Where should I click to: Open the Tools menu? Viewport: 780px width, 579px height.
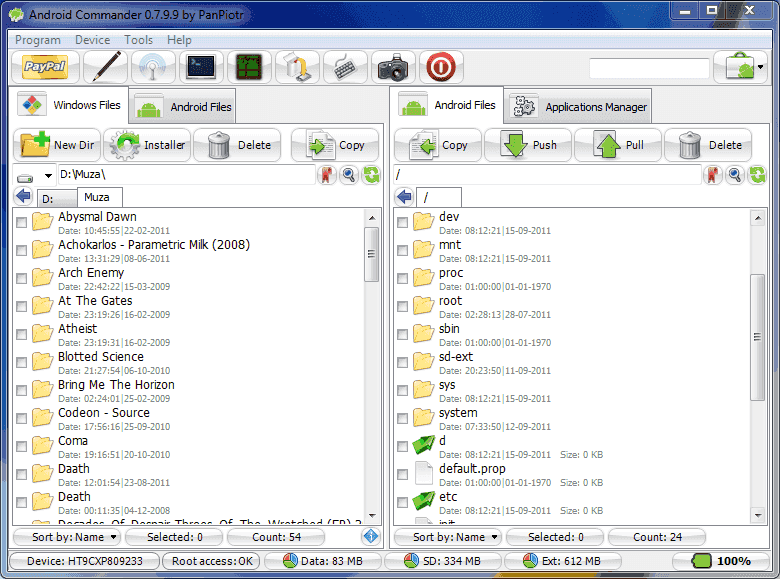coord(138,40)
